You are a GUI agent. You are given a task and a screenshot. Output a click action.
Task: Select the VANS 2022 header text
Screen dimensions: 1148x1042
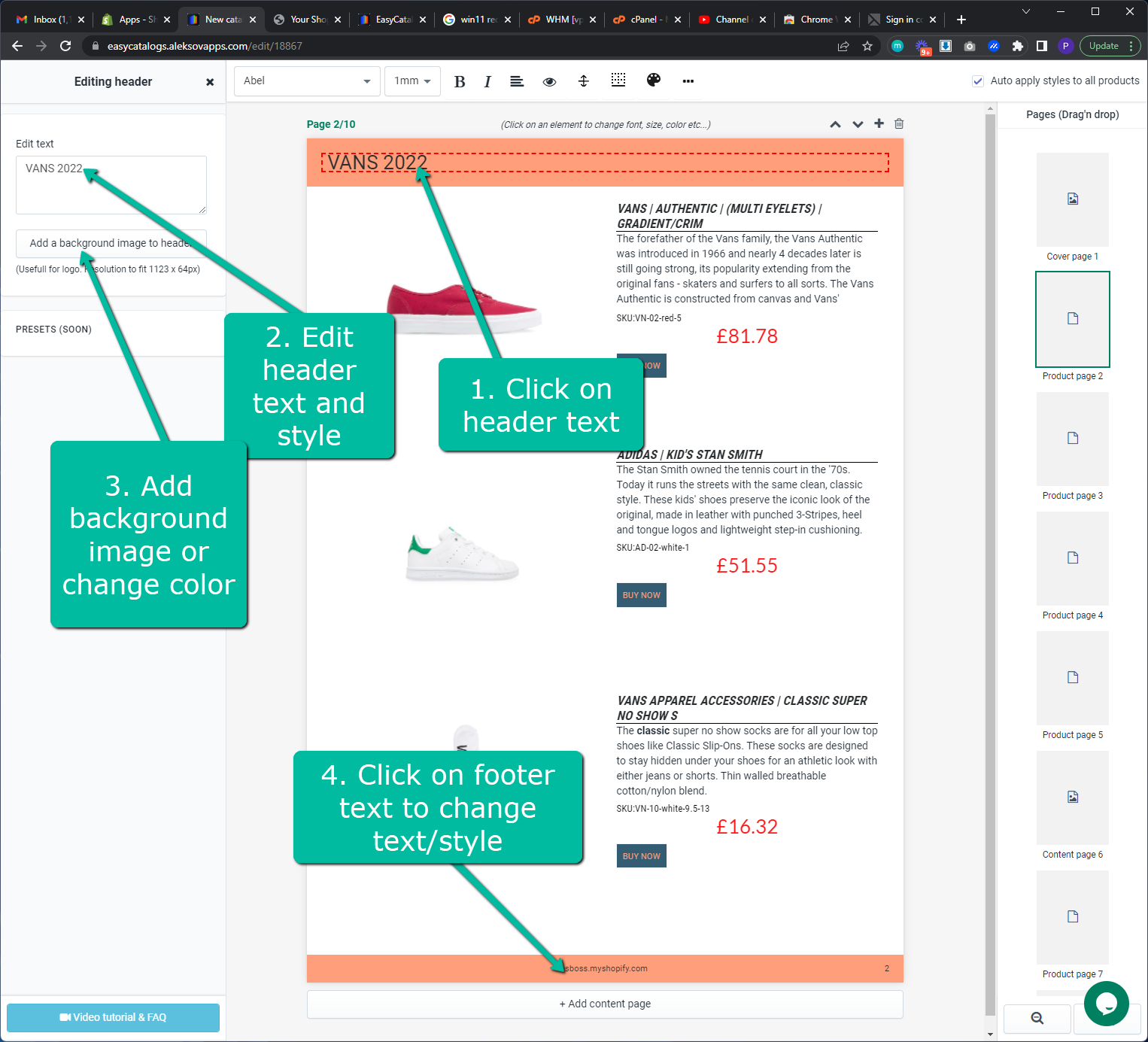378,163
